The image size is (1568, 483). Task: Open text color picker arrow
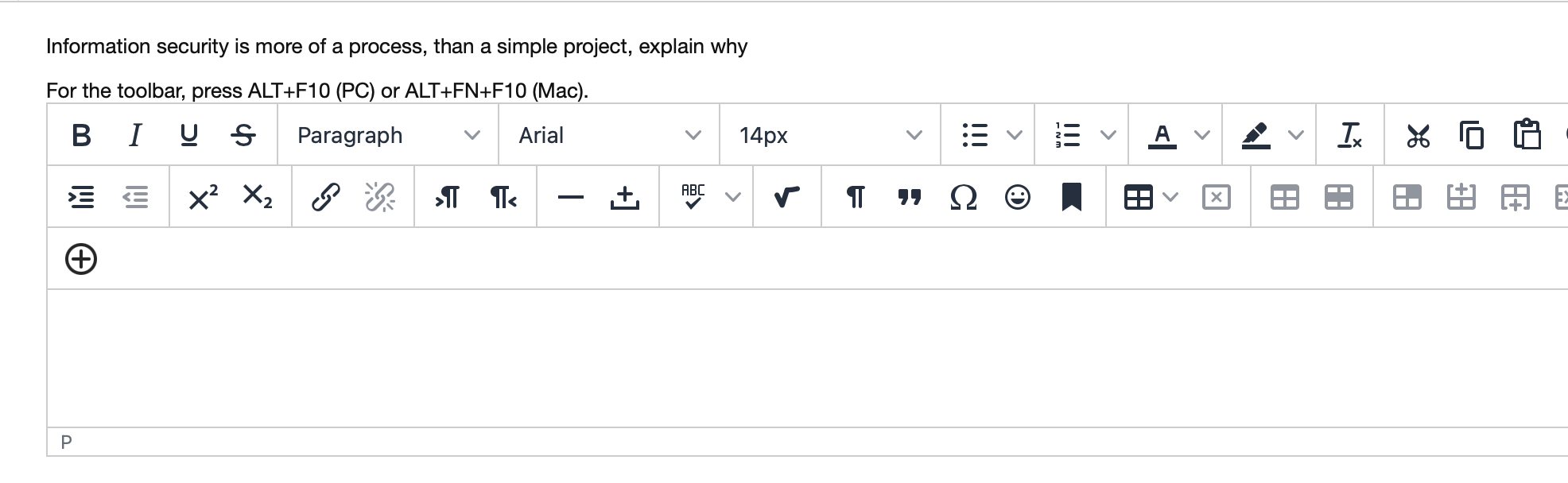[x=1202, y=135]
